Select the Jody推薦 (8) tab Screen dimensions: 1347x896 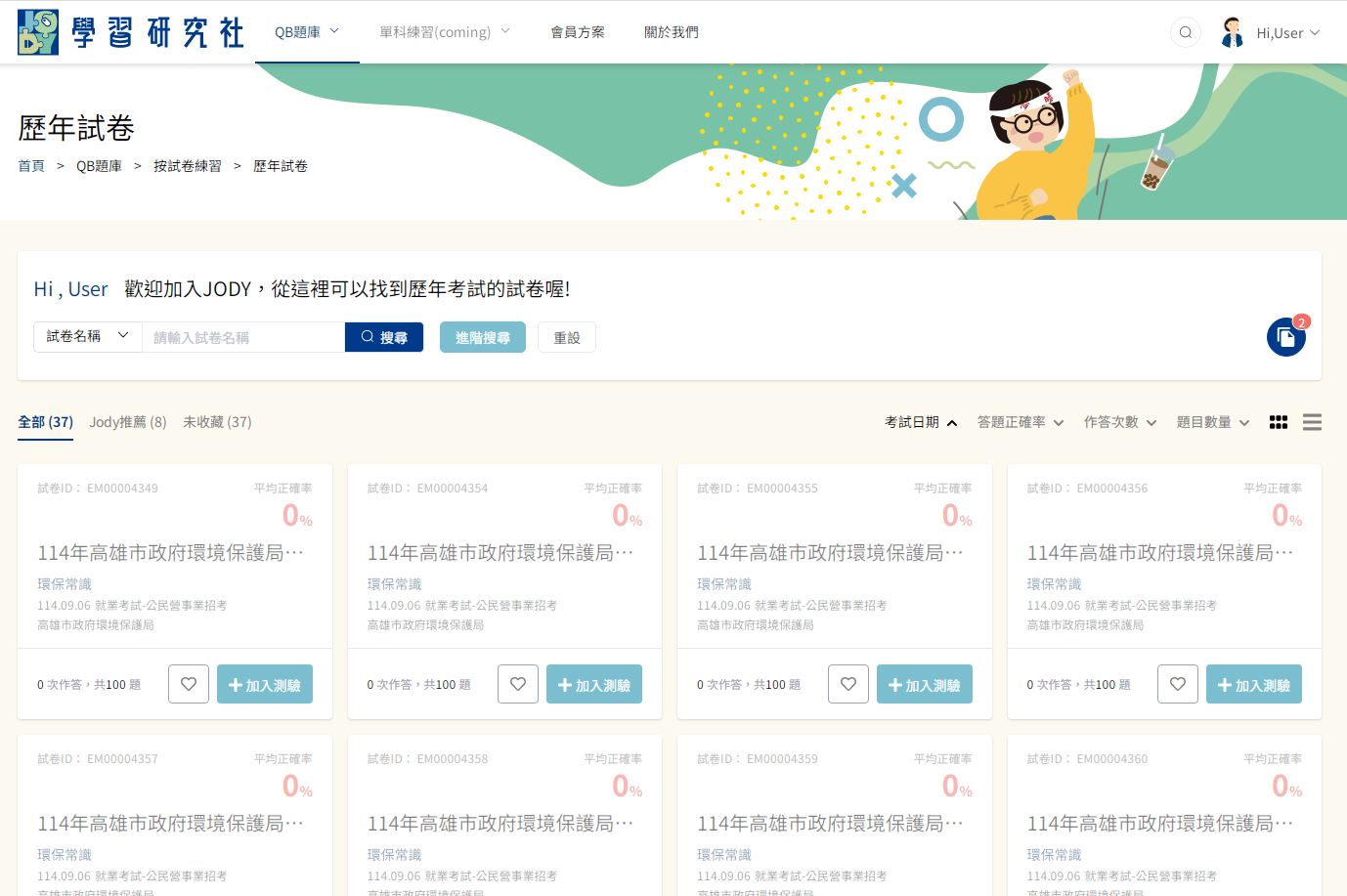pos(127,422)
